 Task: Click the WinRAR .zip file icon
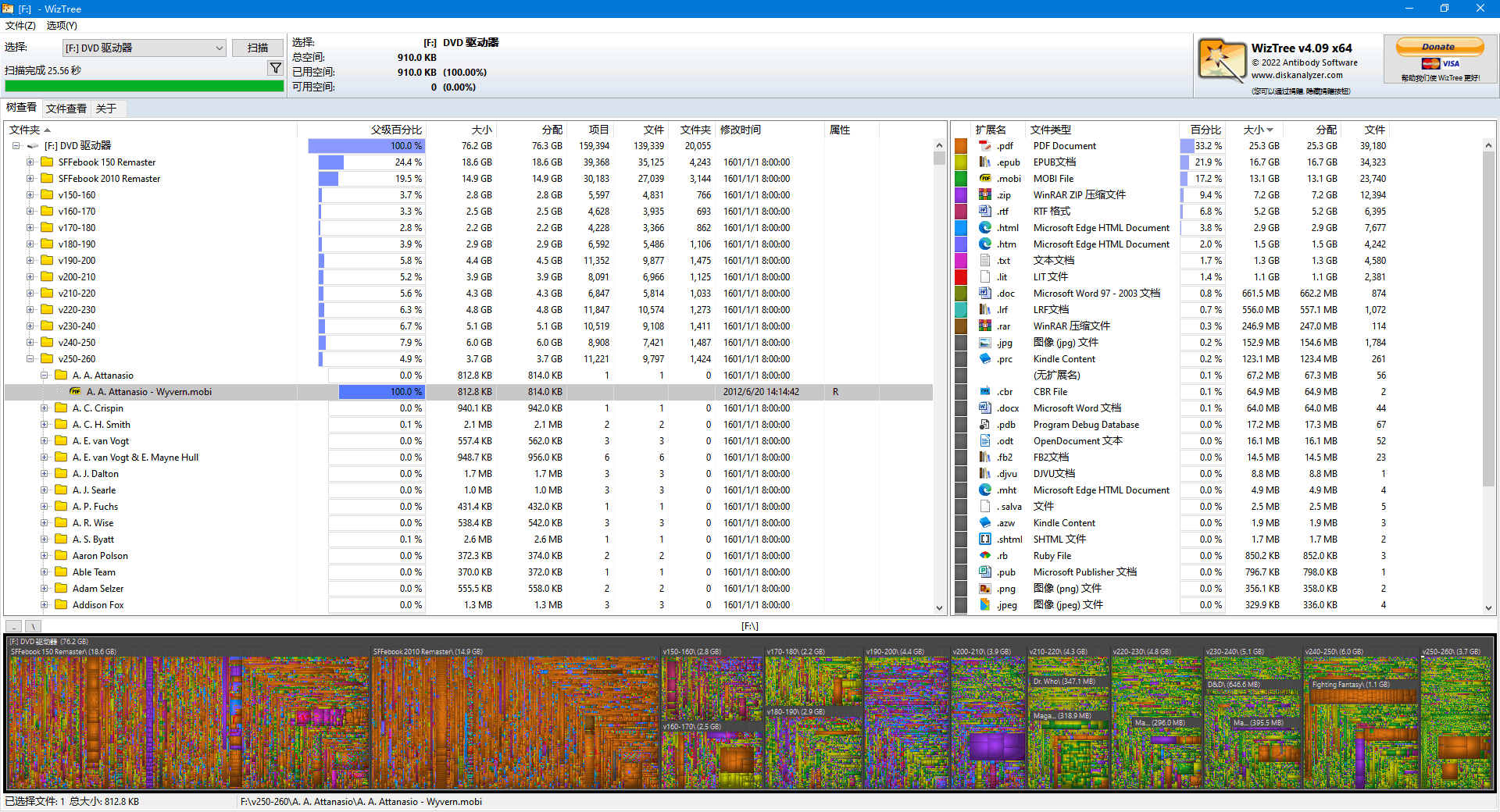985,195
